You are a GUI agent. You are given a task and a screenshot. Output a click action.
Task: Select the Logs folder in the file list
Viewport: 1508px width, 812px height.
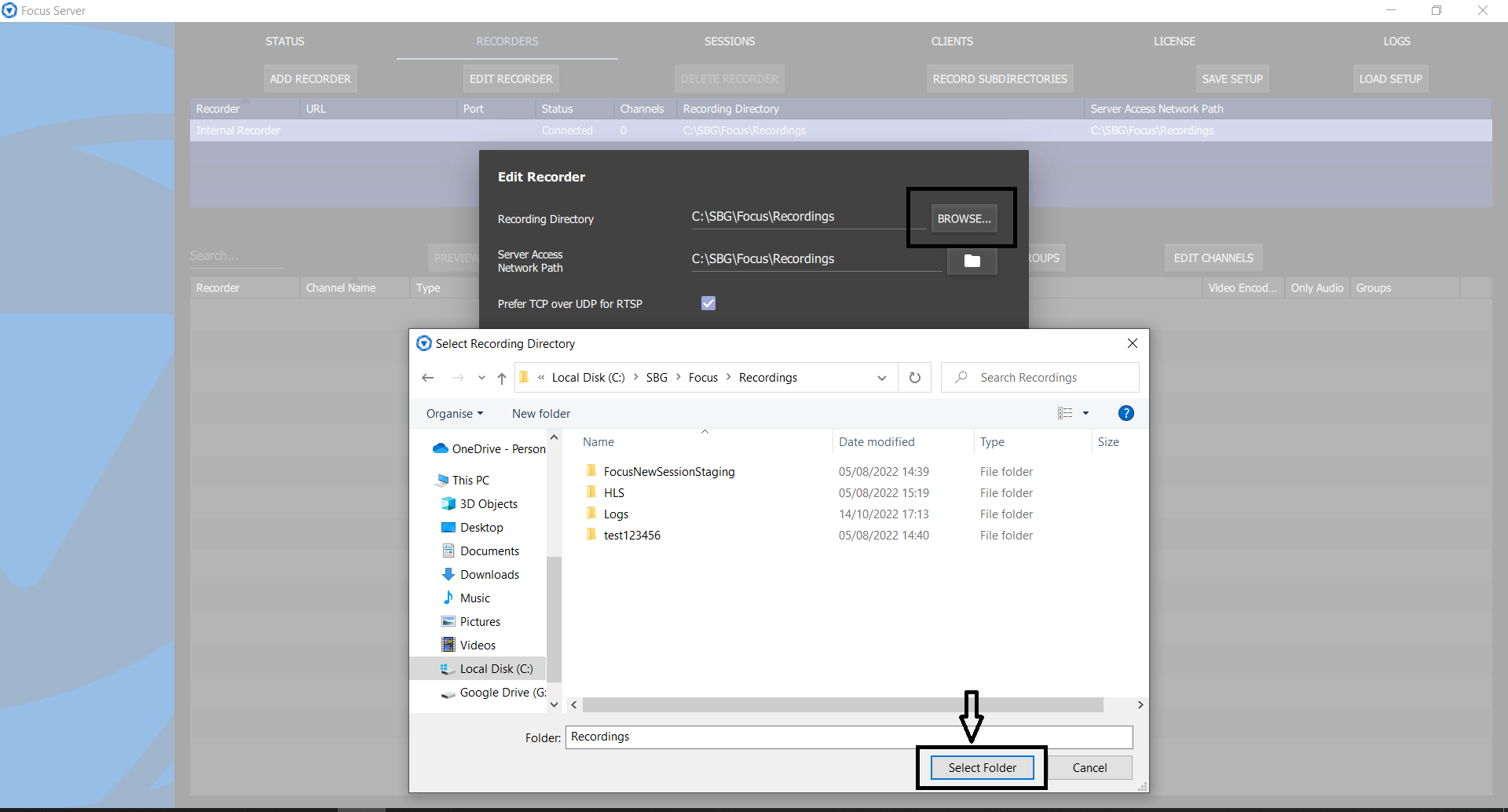click(616, 514)
